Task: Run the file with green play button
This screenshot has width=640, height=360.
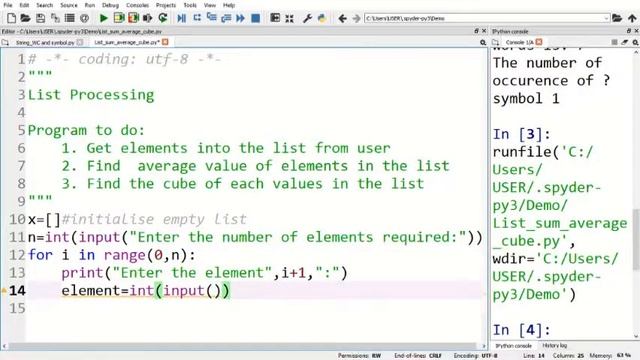Action: (104, 18)
